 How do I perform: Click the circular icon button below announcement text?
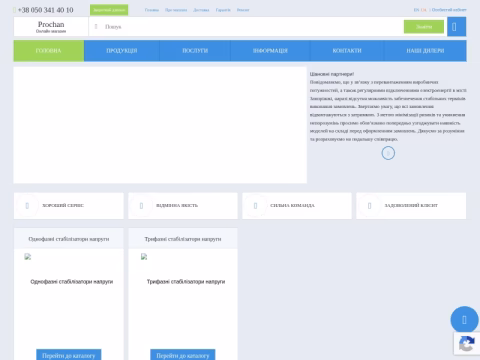(388, 153)
